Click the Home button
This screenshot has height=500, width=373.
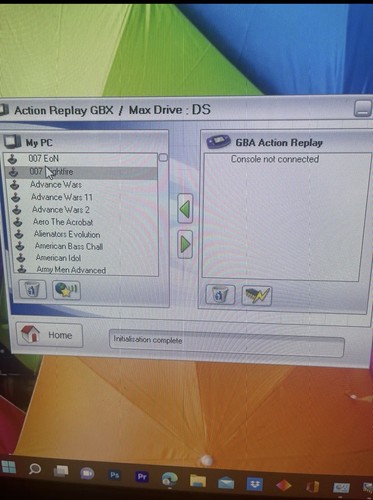pos(49,335)
